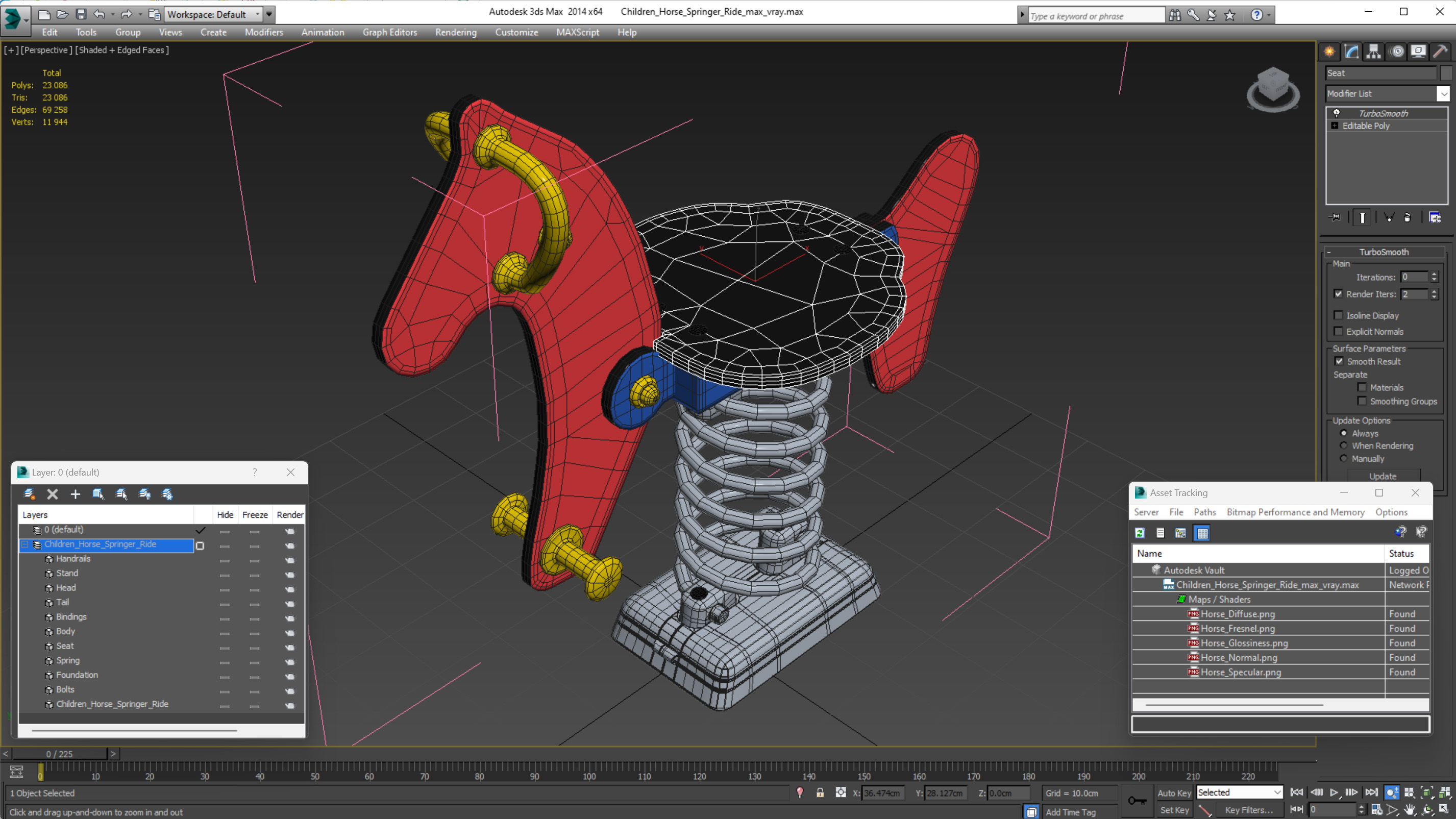Click the time slider 0 / 225

(59, 754)
